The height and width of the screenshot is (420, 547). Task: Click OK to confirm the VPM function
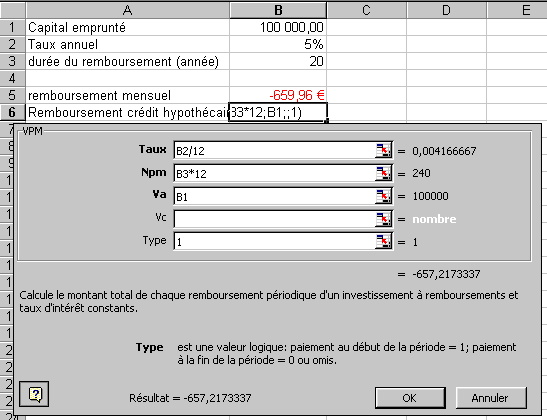click(x=410, y=398)
